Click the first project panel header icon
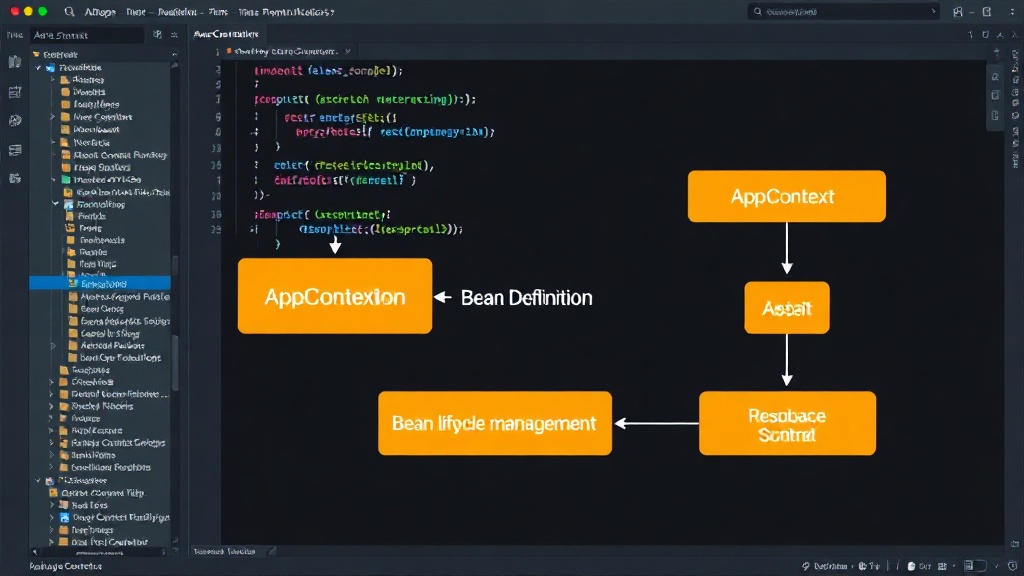The image size is (1024, 576). coord(157,35)
